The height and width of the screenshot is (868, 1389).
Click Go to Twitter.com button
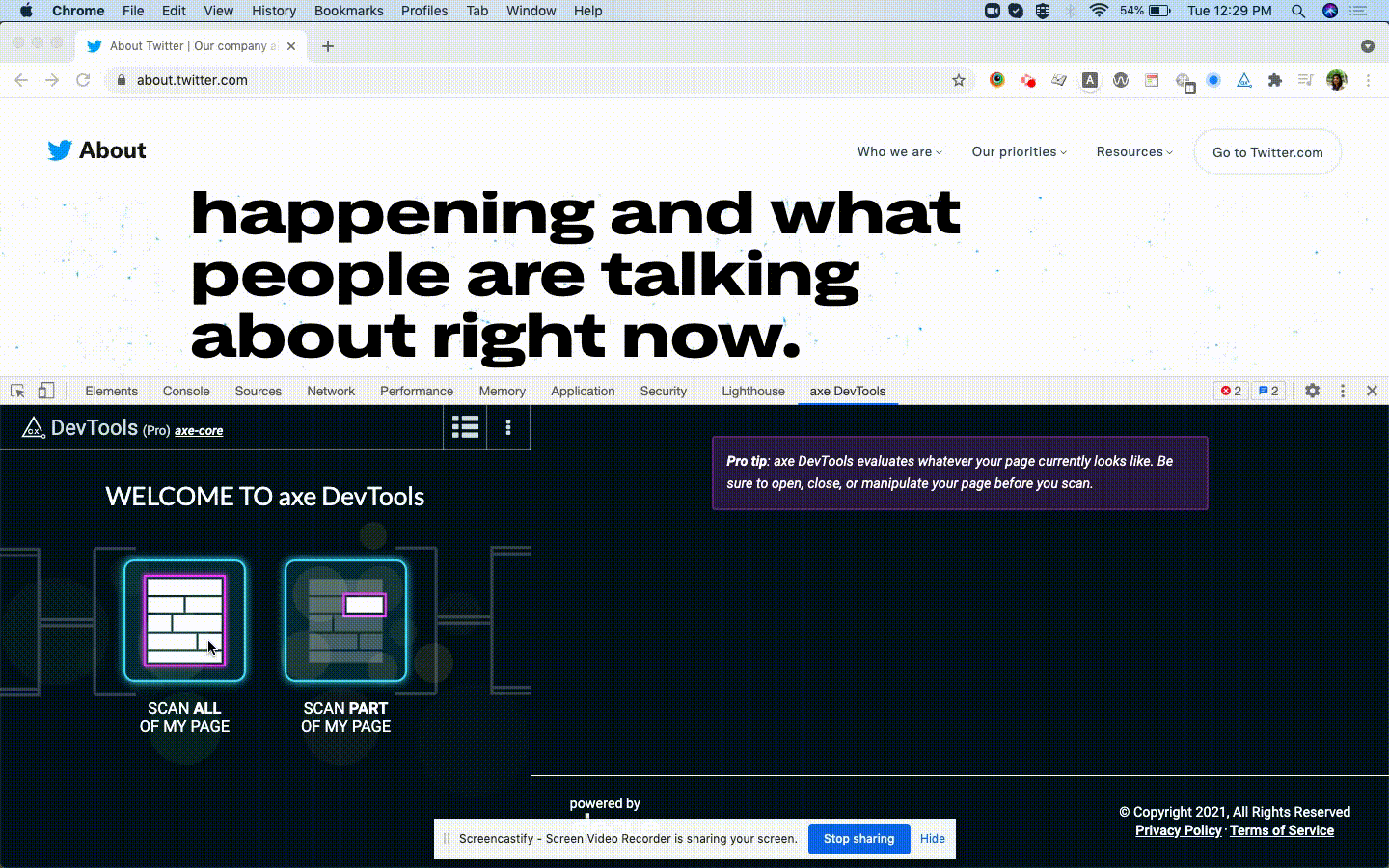pyautogui.click(x=1267, y=152)
